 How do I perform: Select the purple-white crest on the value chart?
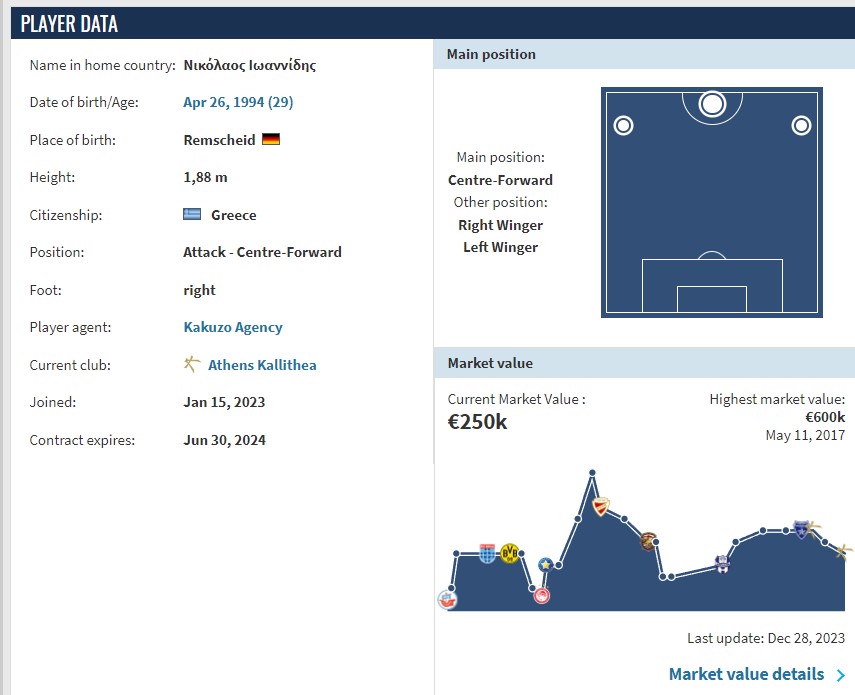(723, 564)
